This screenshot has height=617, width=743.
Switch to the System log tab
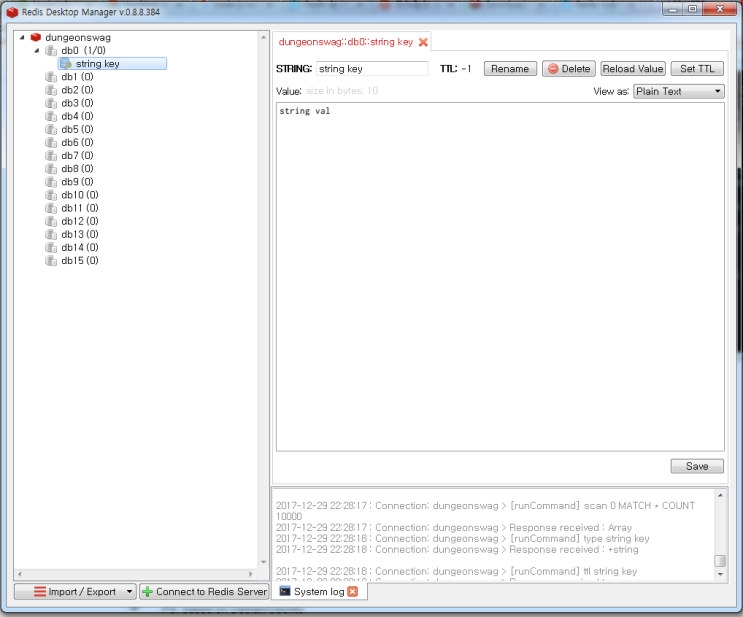coord(319,591)
